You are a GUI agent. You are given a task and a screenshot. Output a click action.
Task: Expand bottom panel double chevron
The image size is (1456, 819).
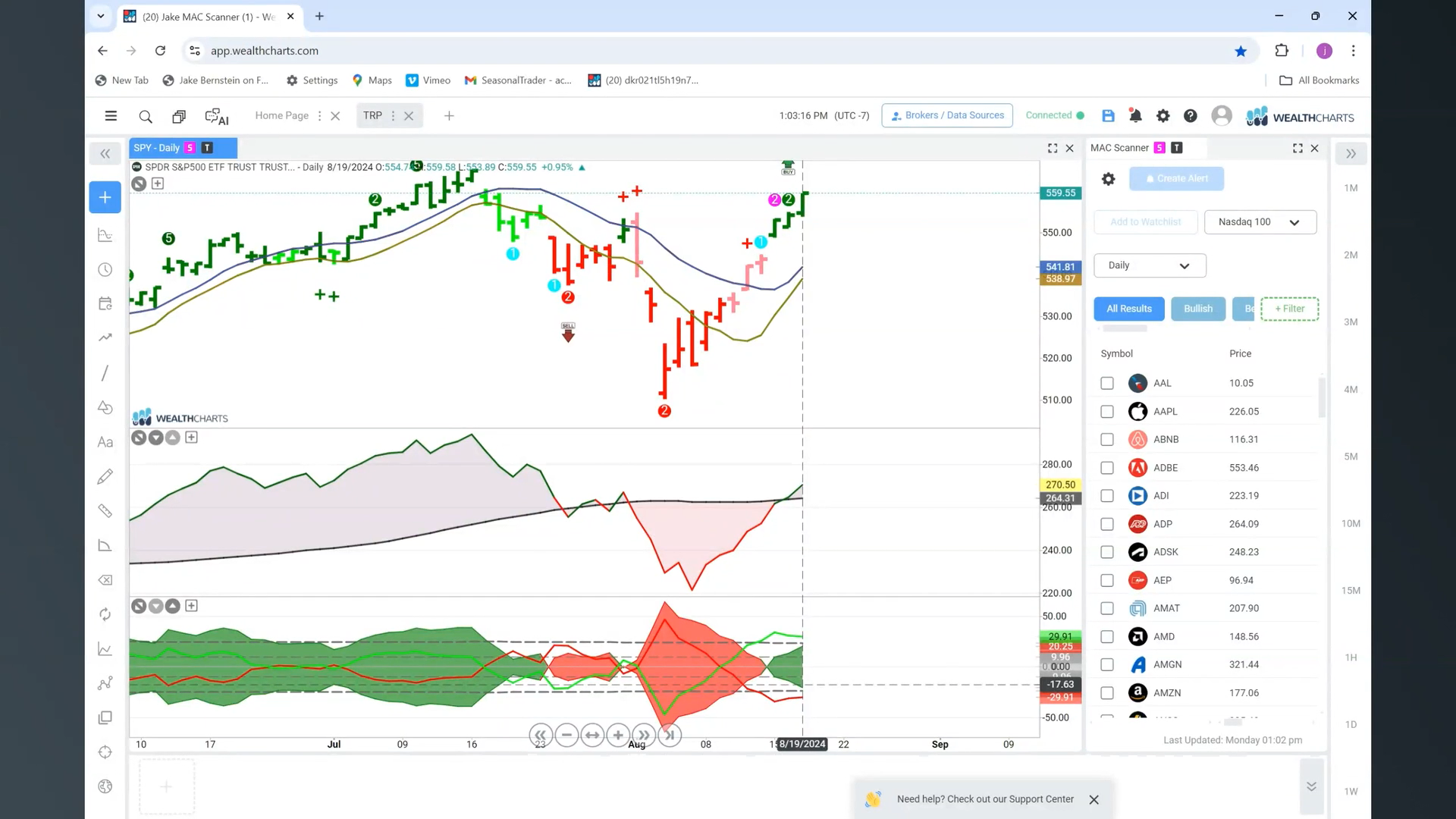point(1311,786)
